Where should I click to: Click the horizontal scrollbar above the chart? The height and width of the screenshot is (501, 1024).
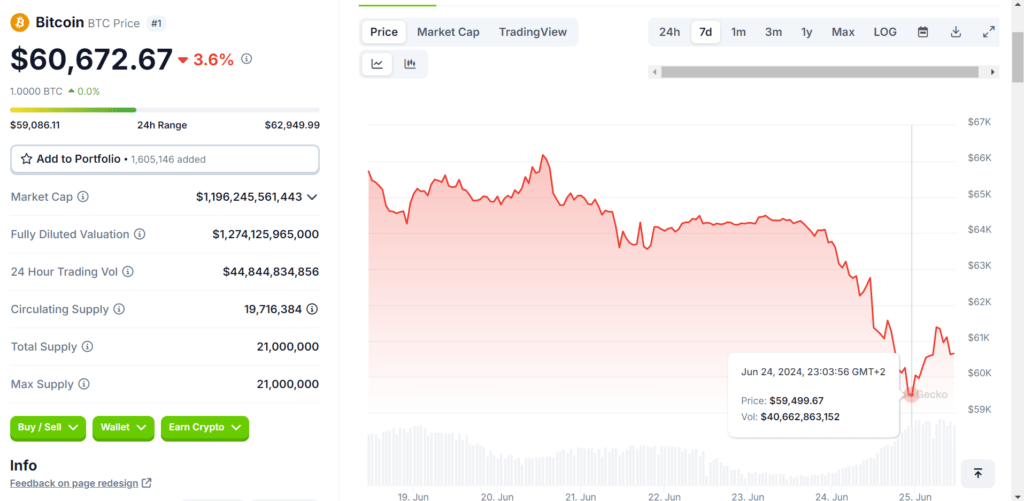coord(820,72)
